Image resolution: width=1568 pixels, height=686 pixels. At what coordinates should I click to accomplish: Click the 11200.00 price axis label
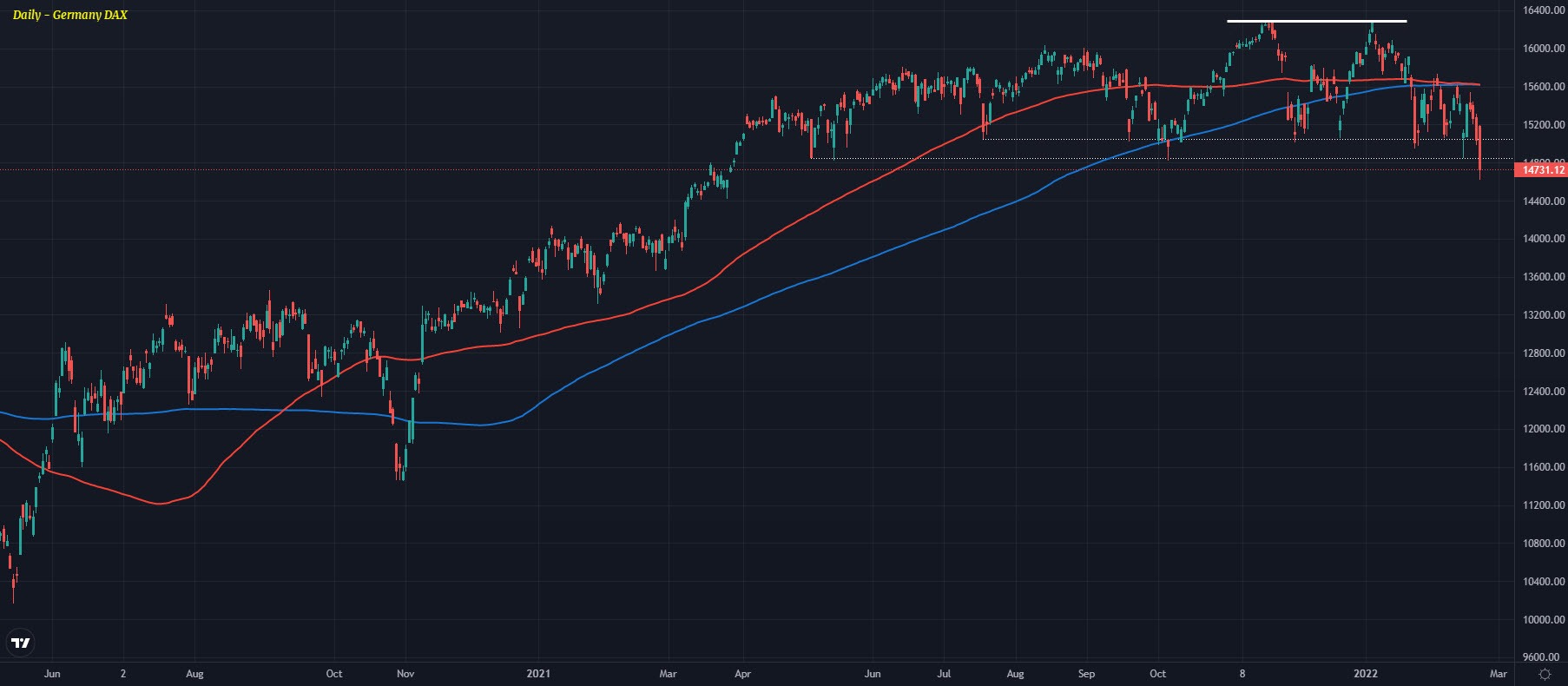click(1544, 505)
